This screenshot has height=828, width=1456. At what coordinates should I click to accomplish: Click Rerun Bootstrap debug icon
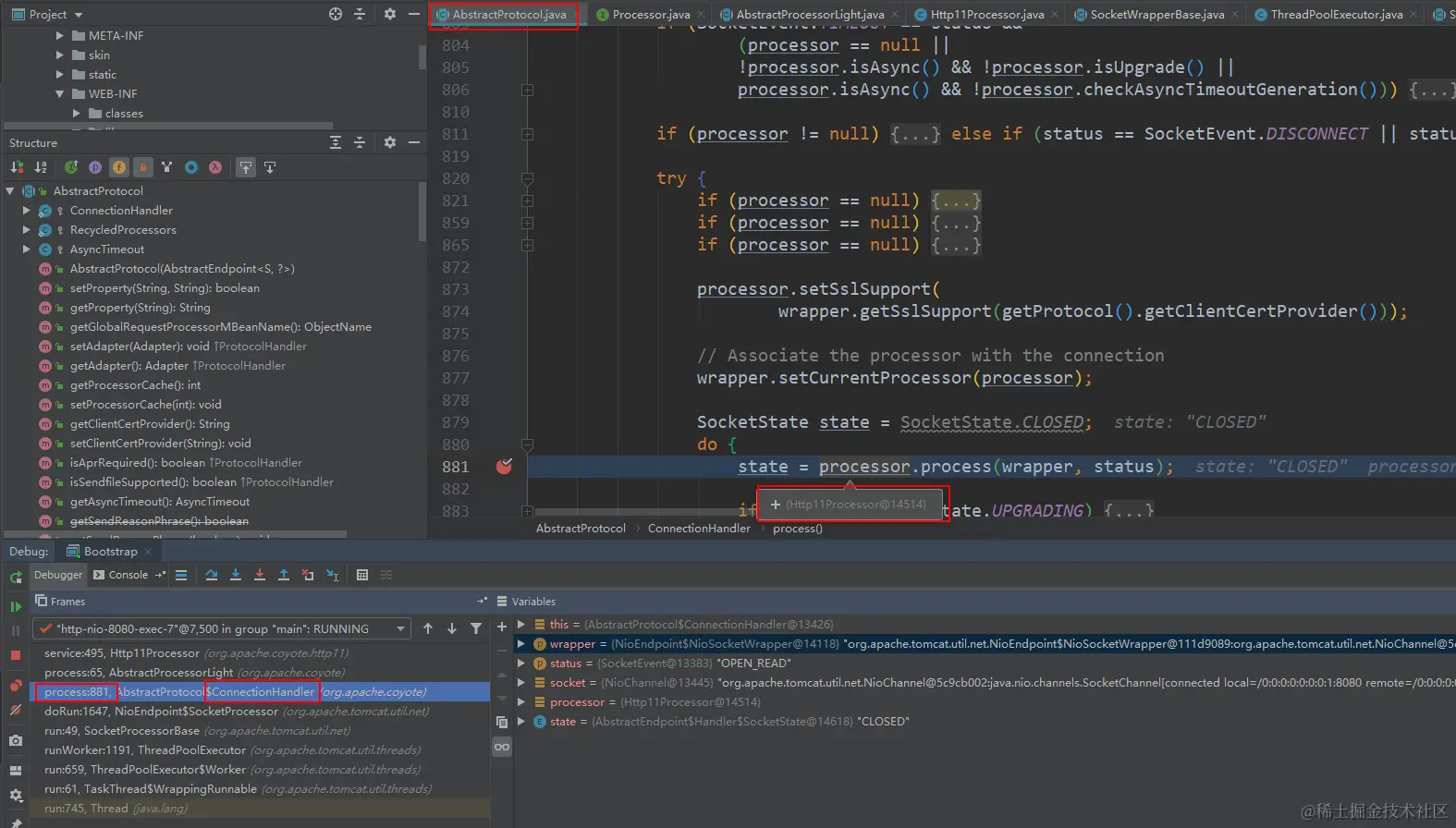pos(16,577)
